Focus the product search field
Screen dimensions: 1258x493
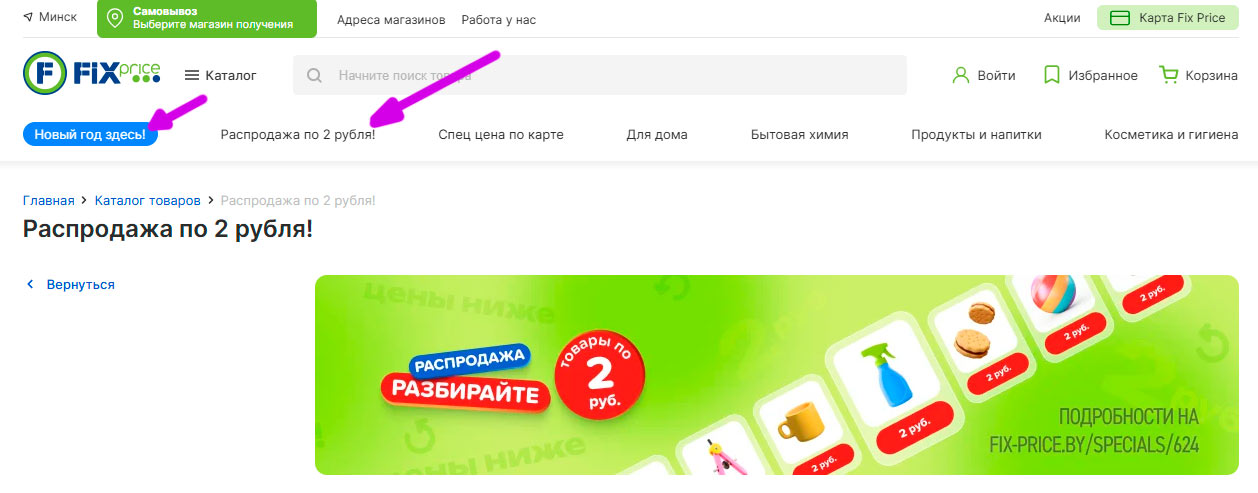(600, 75)
